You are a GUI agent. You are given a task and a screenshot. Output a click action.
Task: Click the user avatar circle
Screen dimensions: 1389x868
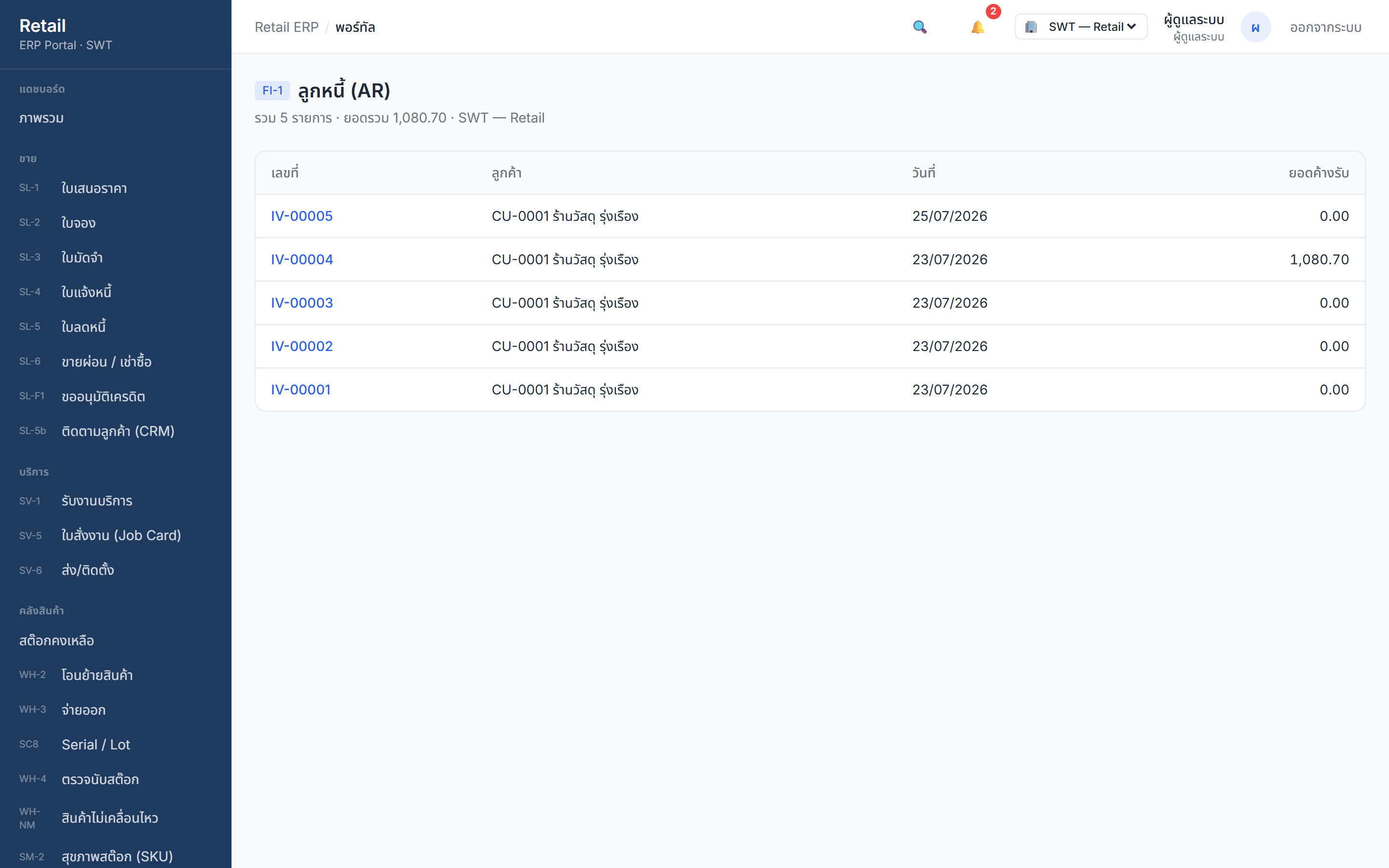[1255, 27]
